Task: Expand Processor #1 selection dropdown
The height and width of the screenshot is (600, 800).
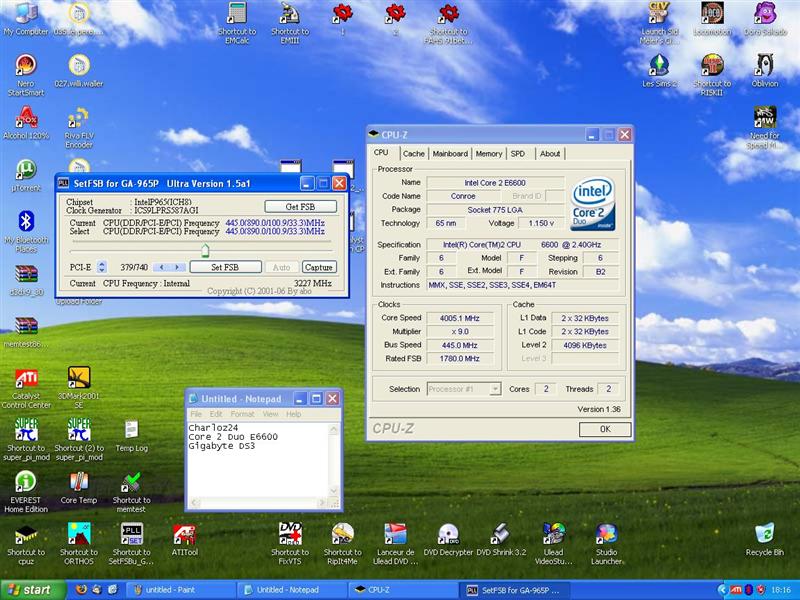Action: pos(495,389)
